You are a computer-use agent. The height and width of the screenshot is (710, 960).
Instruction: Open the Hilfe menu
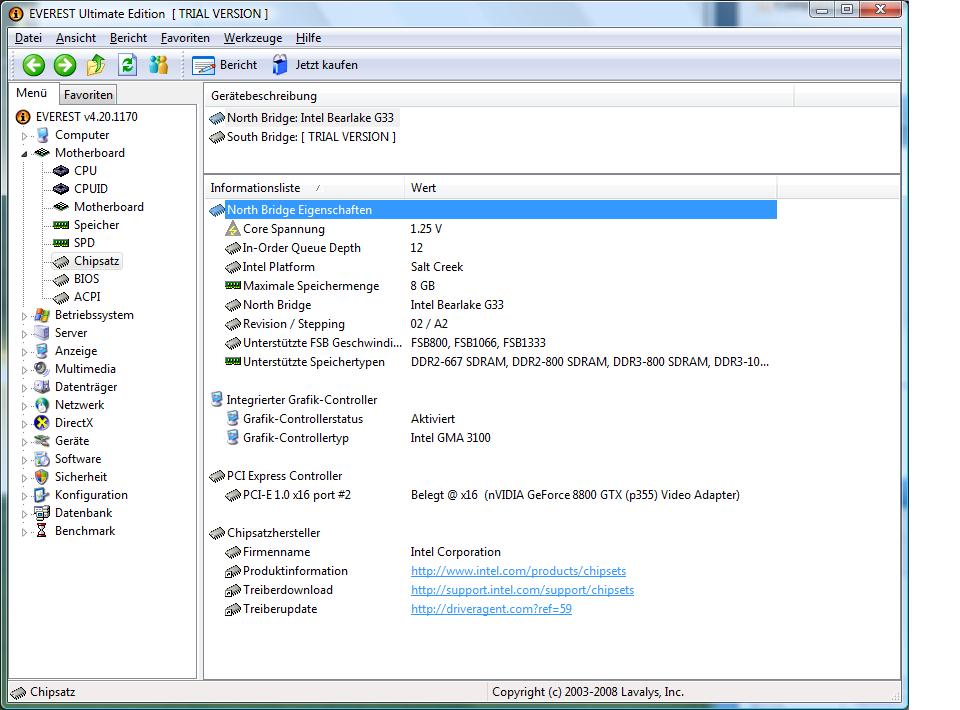309,38
